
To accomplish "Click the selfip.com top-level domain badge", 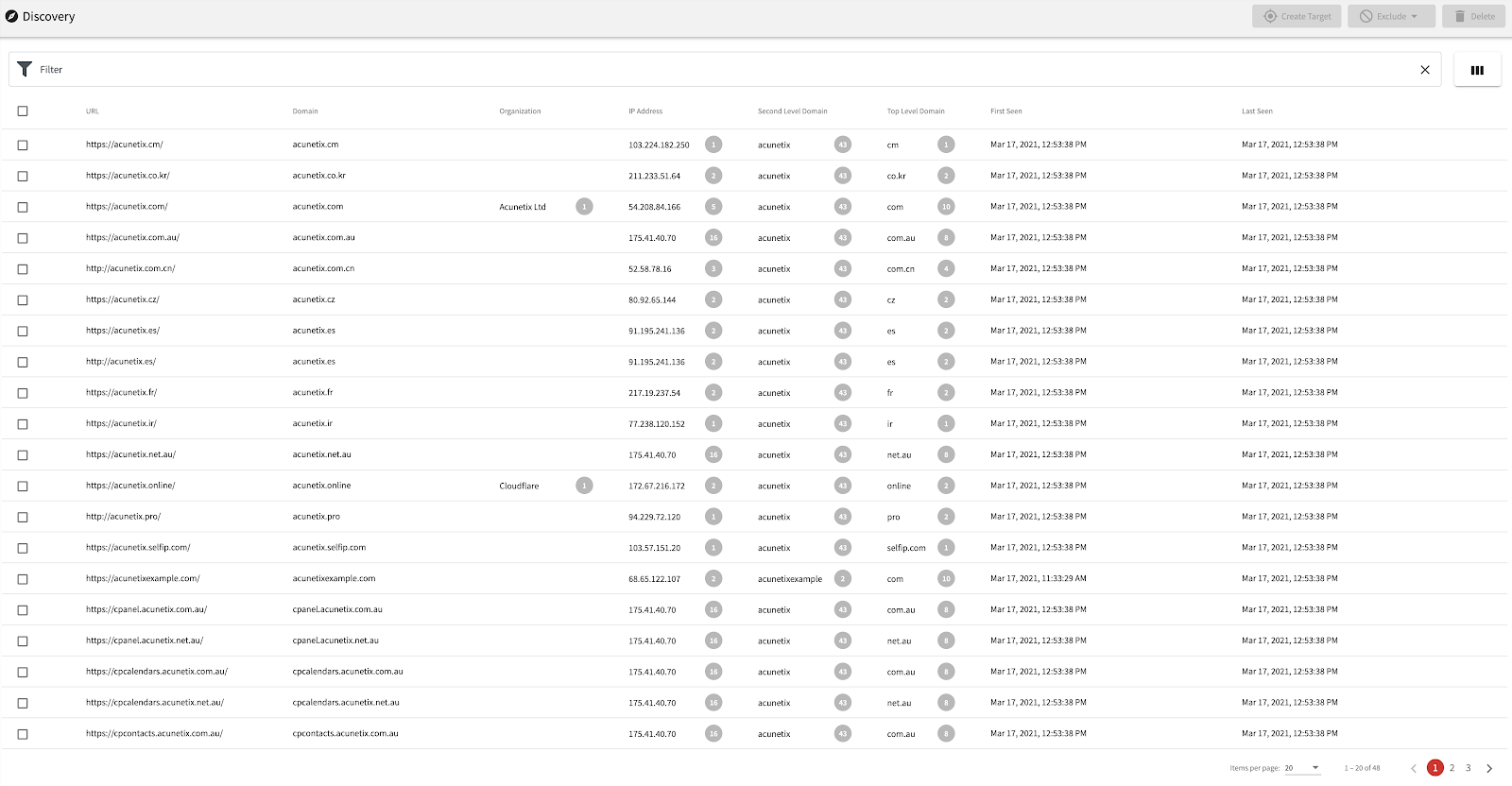I will click(946, 548).
